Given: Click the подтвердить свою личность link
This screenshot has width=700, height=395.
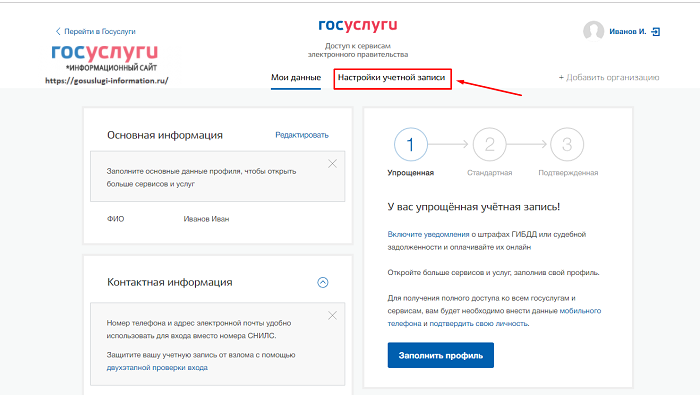Looking at the screenshot, I should click(479, 324).
